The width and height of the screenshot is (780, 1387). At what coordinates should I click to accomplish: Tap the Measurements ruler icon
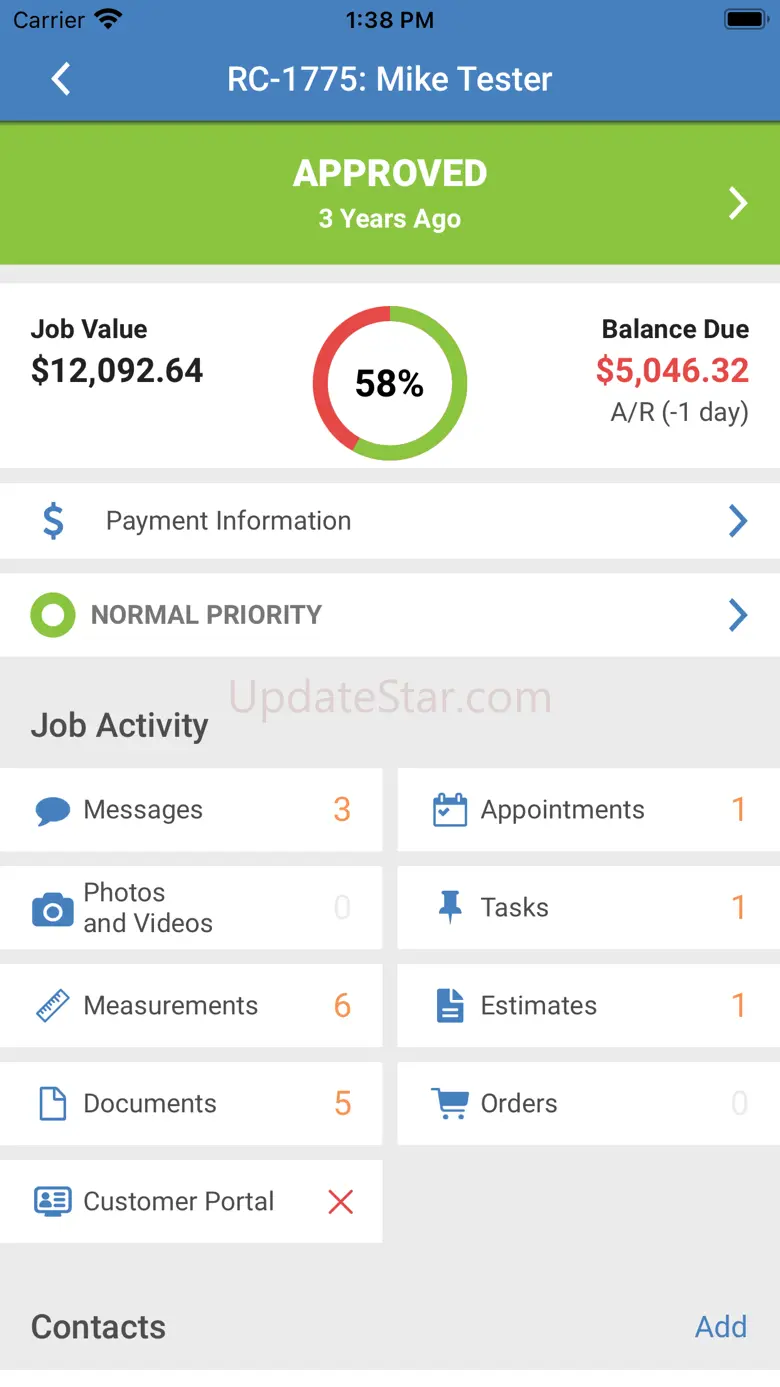click(52, 1006)
